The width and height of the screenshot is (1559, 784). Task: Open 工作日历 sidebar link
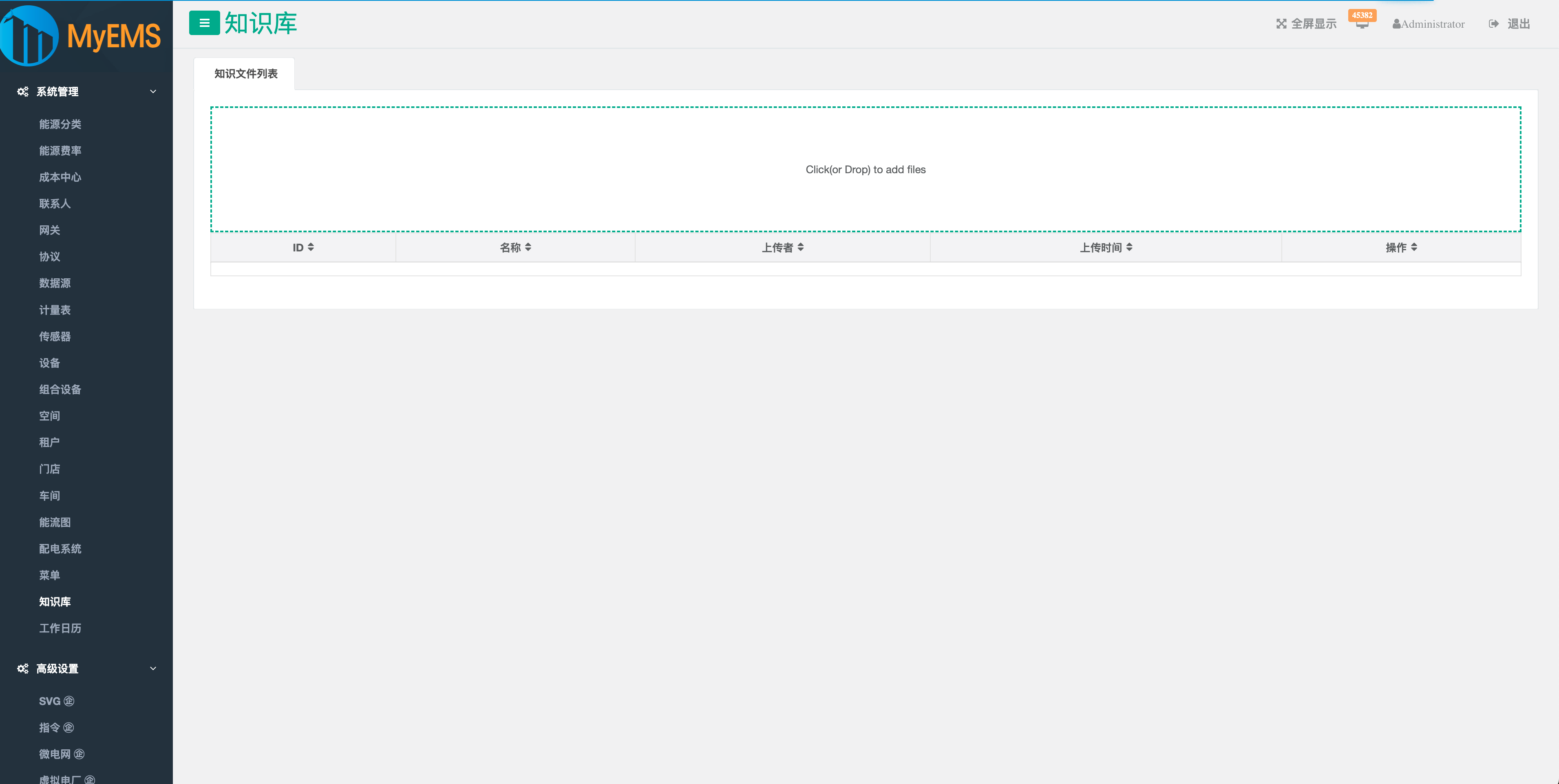(x=60, y=628)
